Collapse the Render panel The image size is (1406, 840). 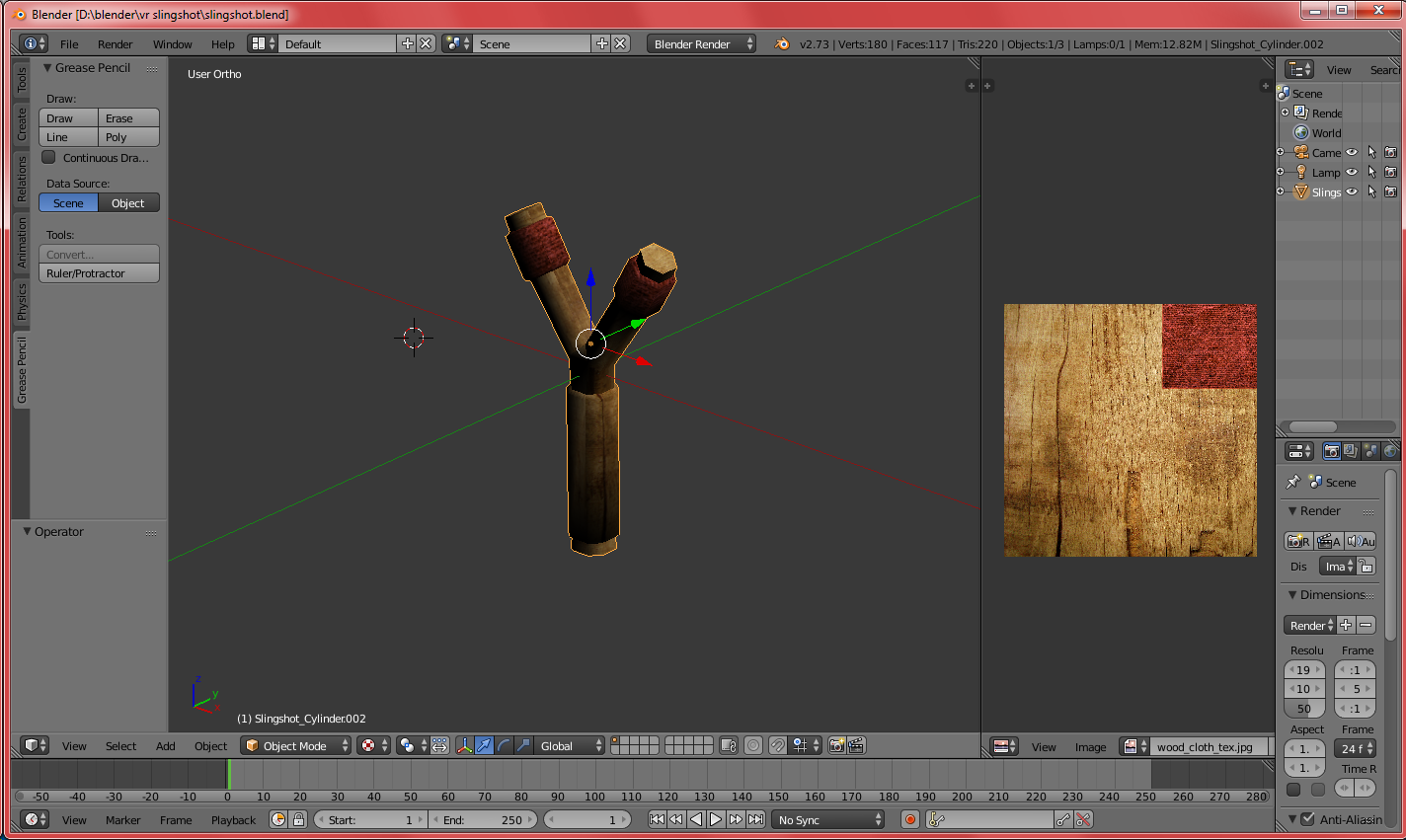[x=1292, y=511]
